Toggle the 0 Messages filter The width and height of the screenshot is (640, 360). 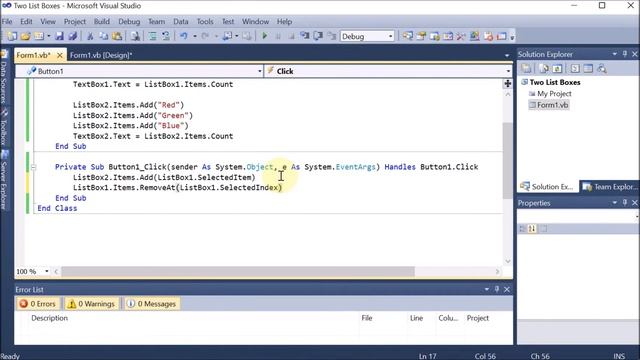coord(151,304)
